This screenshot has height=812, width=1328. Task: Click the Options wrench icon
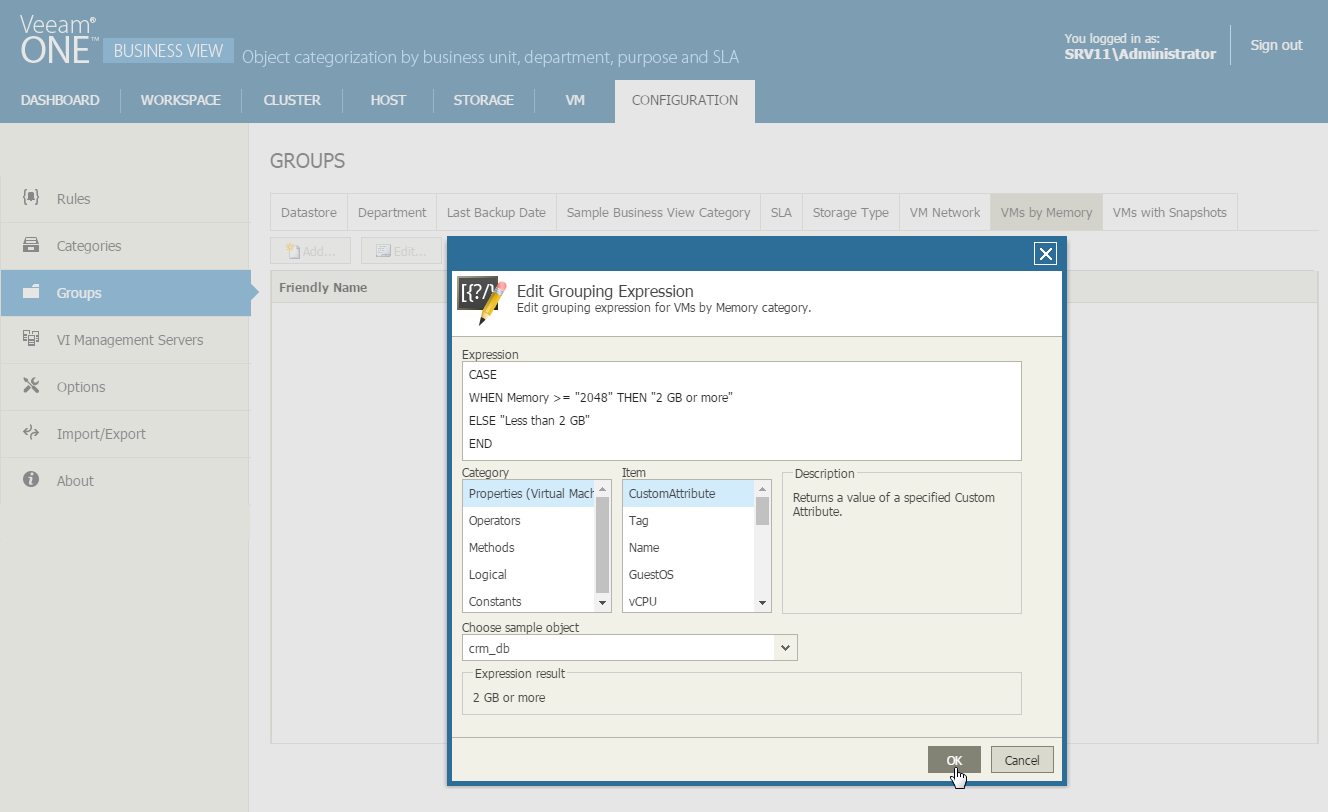coord(31,386)
